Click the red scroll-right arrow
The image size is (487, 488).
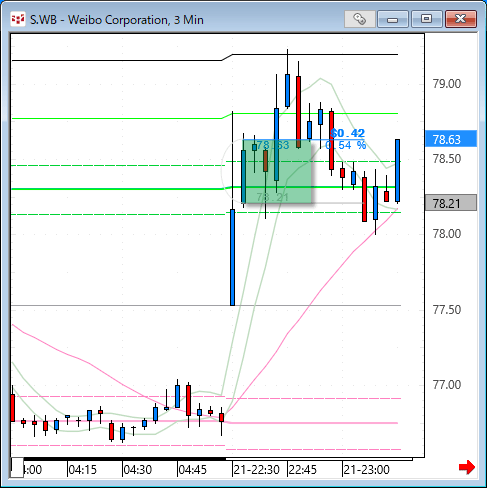tap(467, 467)
